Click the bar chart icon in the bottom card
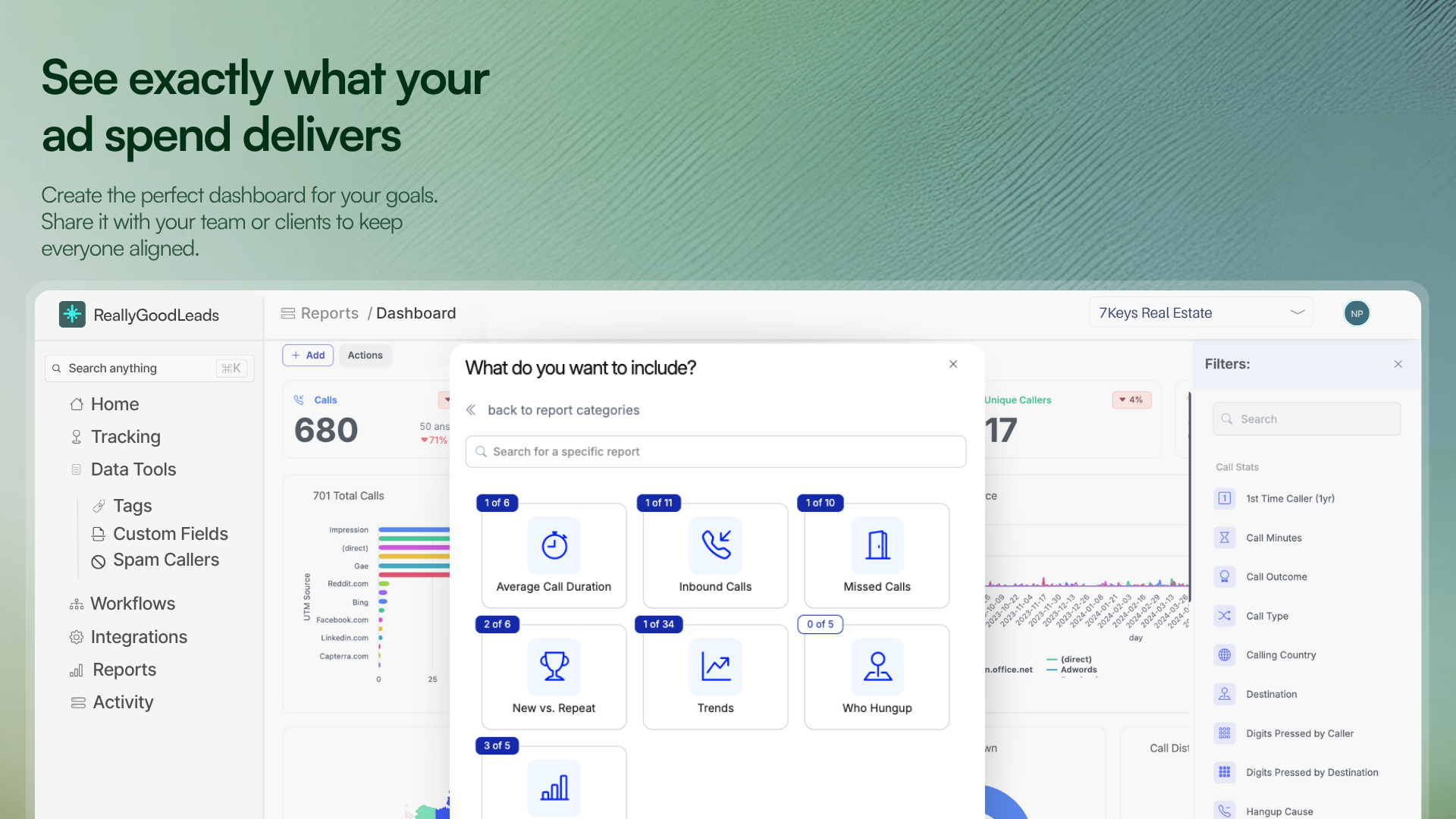The height and width of the screenshot is (819, 1456). coord(554,787)
